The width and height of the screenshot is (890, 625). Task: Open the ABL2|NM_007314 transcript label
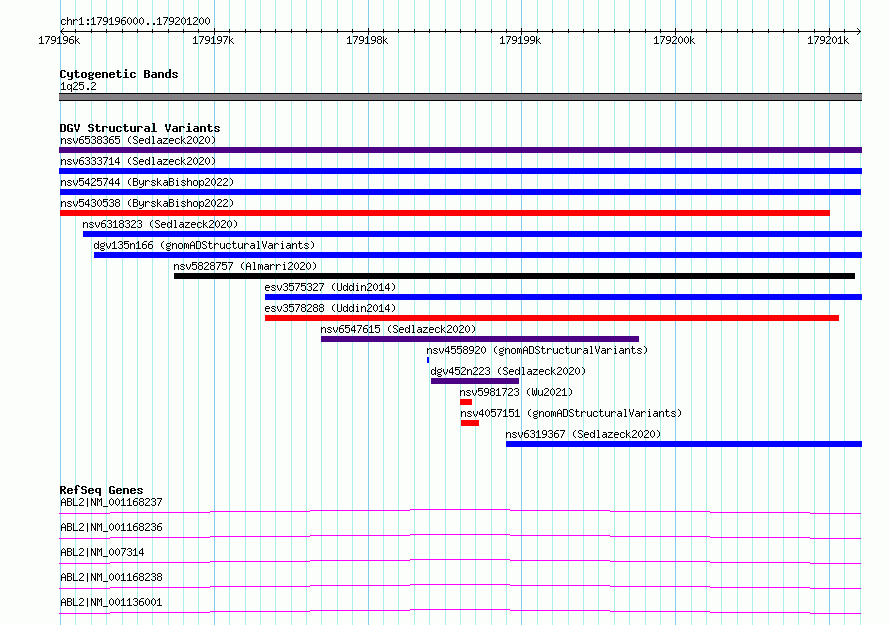(102, 552)
